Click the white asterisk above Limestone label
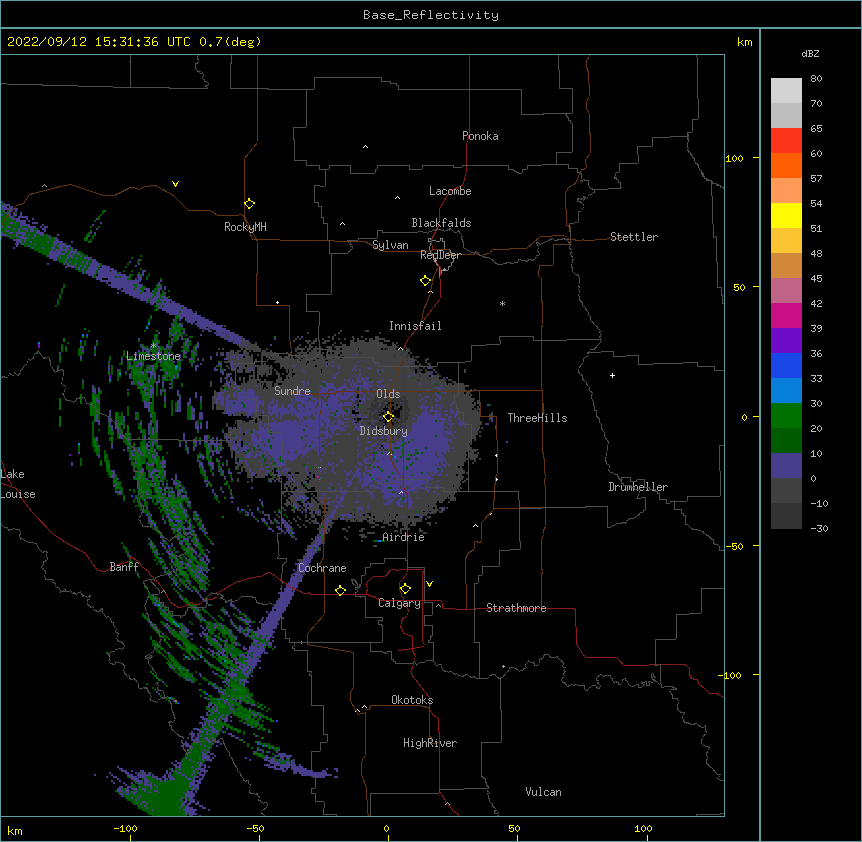862x842 pixels. pos(154,345)
